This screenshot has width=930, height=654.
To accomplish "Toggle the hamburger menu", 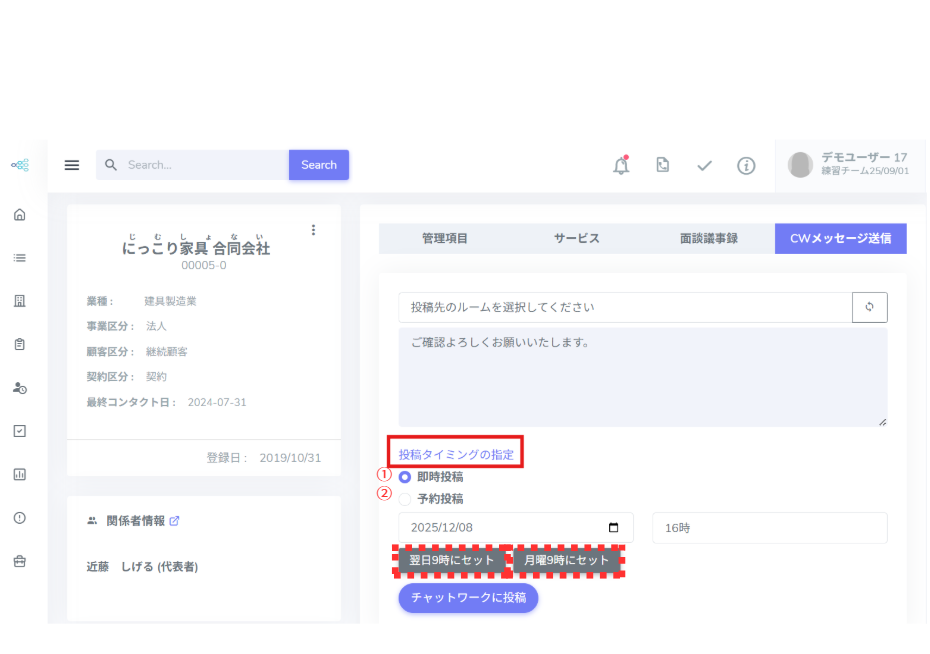I will [x=72, y=165].
